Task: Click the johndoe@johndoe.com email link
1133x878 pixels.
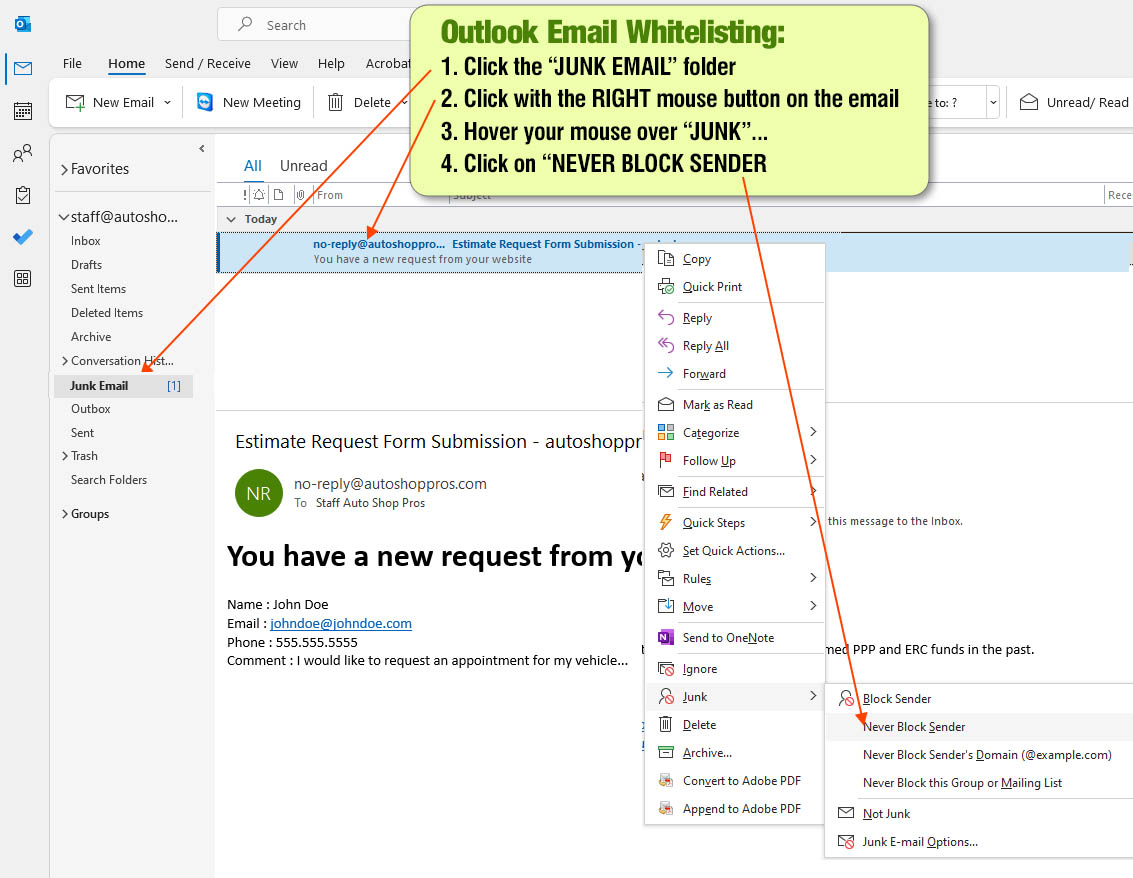Action: tap(341, 623)
